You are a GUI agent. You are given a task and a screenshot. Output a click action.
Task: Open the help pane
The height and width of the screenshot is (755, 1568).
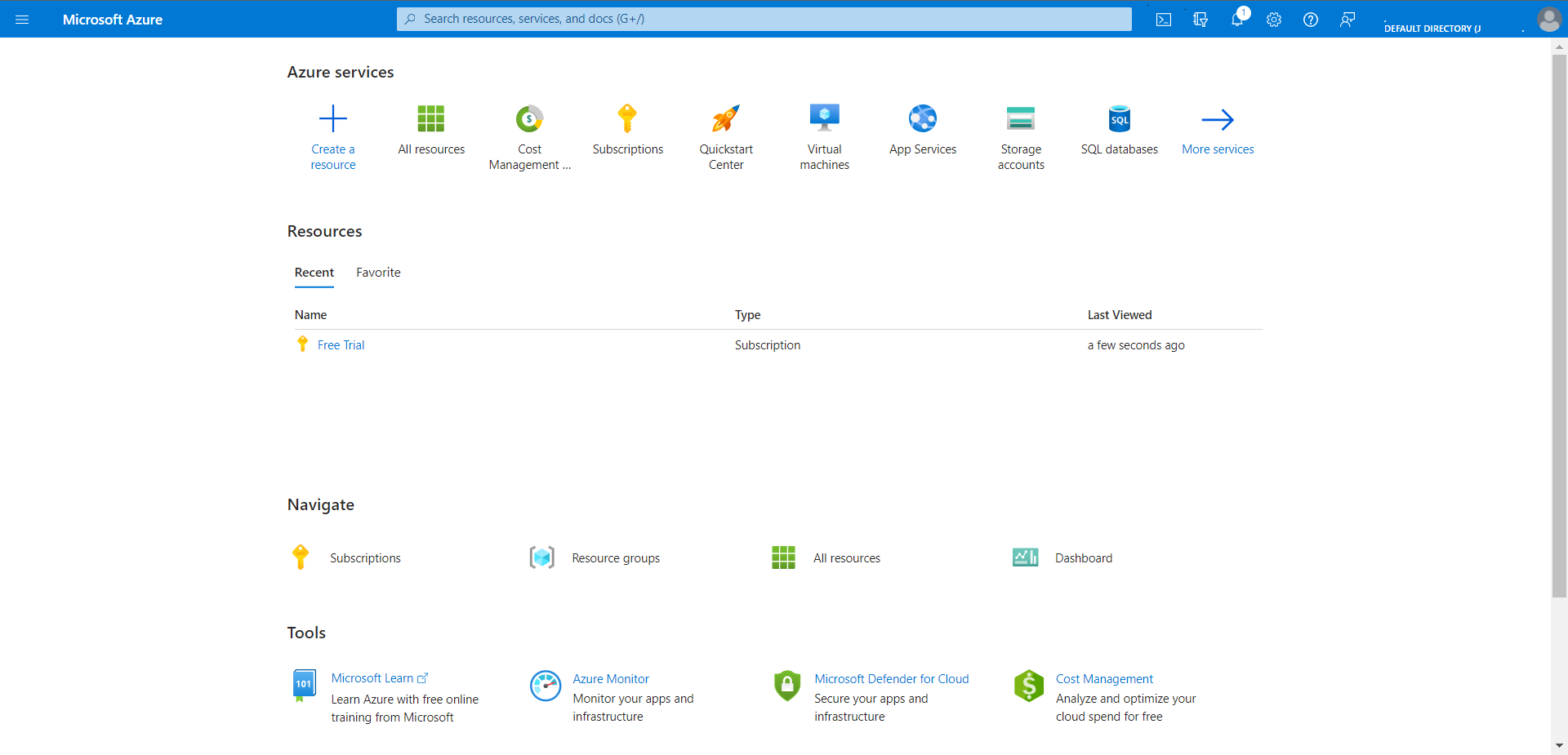[x=1310, y=19]
